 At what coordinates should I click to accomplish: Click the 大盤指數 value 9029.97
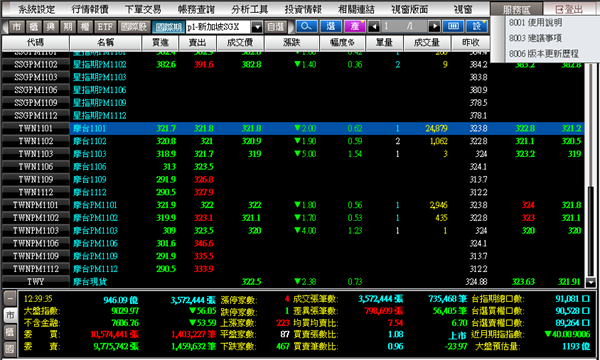pos(125,311)
